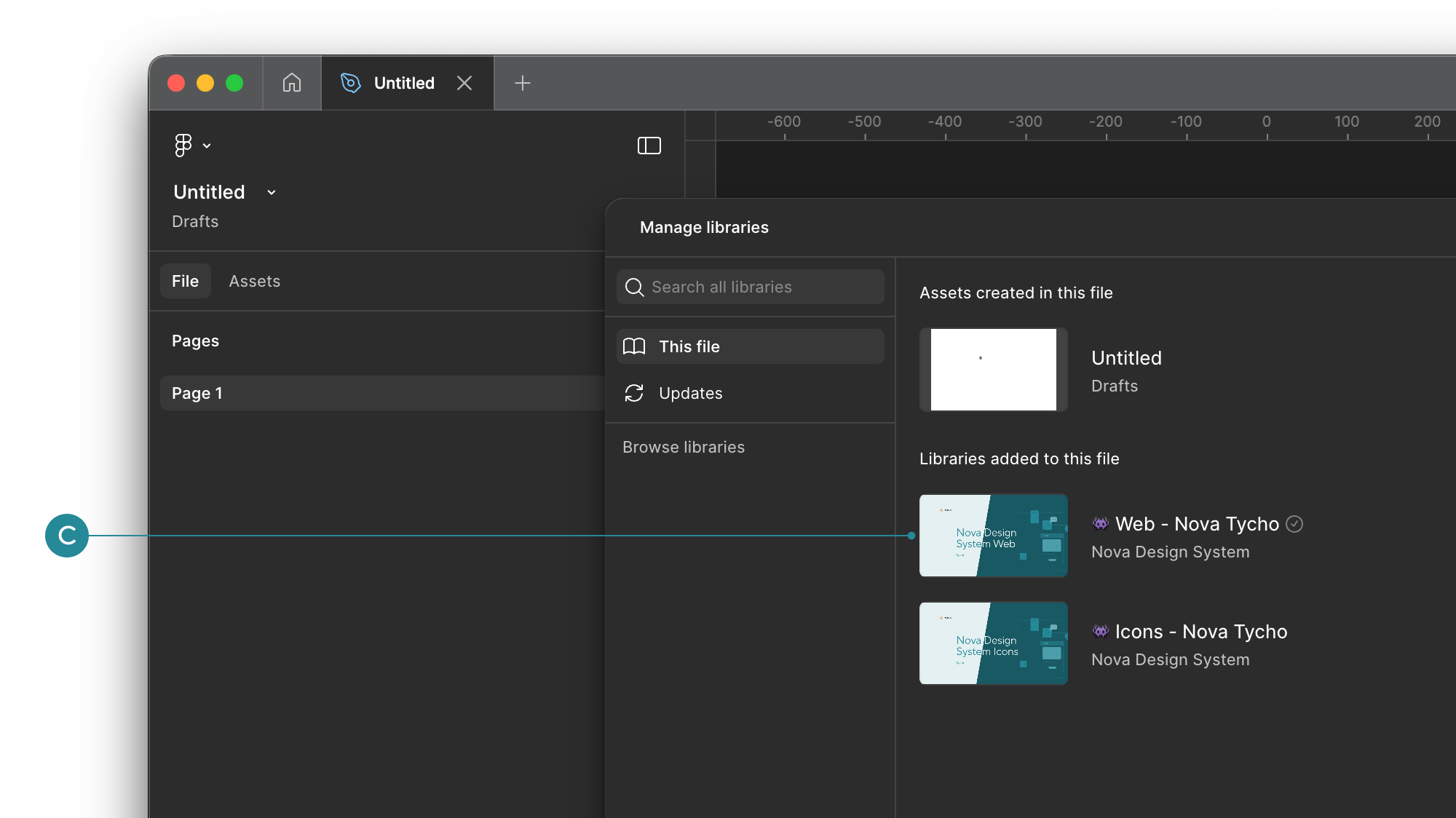Expand the Untitled file name dropdown
The height and width of the screenshot is (818, 1456).
click(271, 192)
